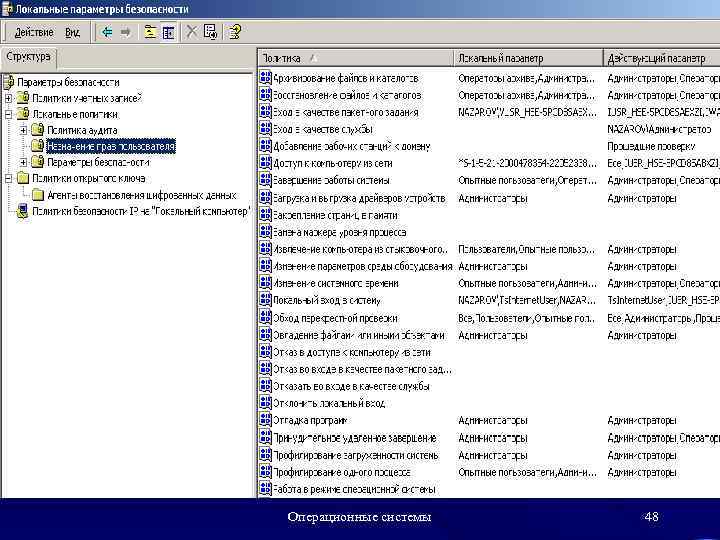Click icon of Закрепление страниц в памяти
The height and width of the screenshot is (540, 720).
[265, 214]
